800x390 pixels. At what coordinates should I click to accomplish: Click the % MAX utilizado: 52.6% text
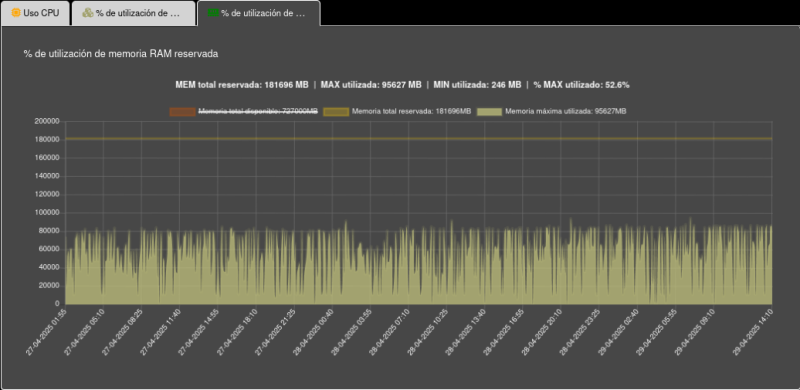[x=581, y=85]
